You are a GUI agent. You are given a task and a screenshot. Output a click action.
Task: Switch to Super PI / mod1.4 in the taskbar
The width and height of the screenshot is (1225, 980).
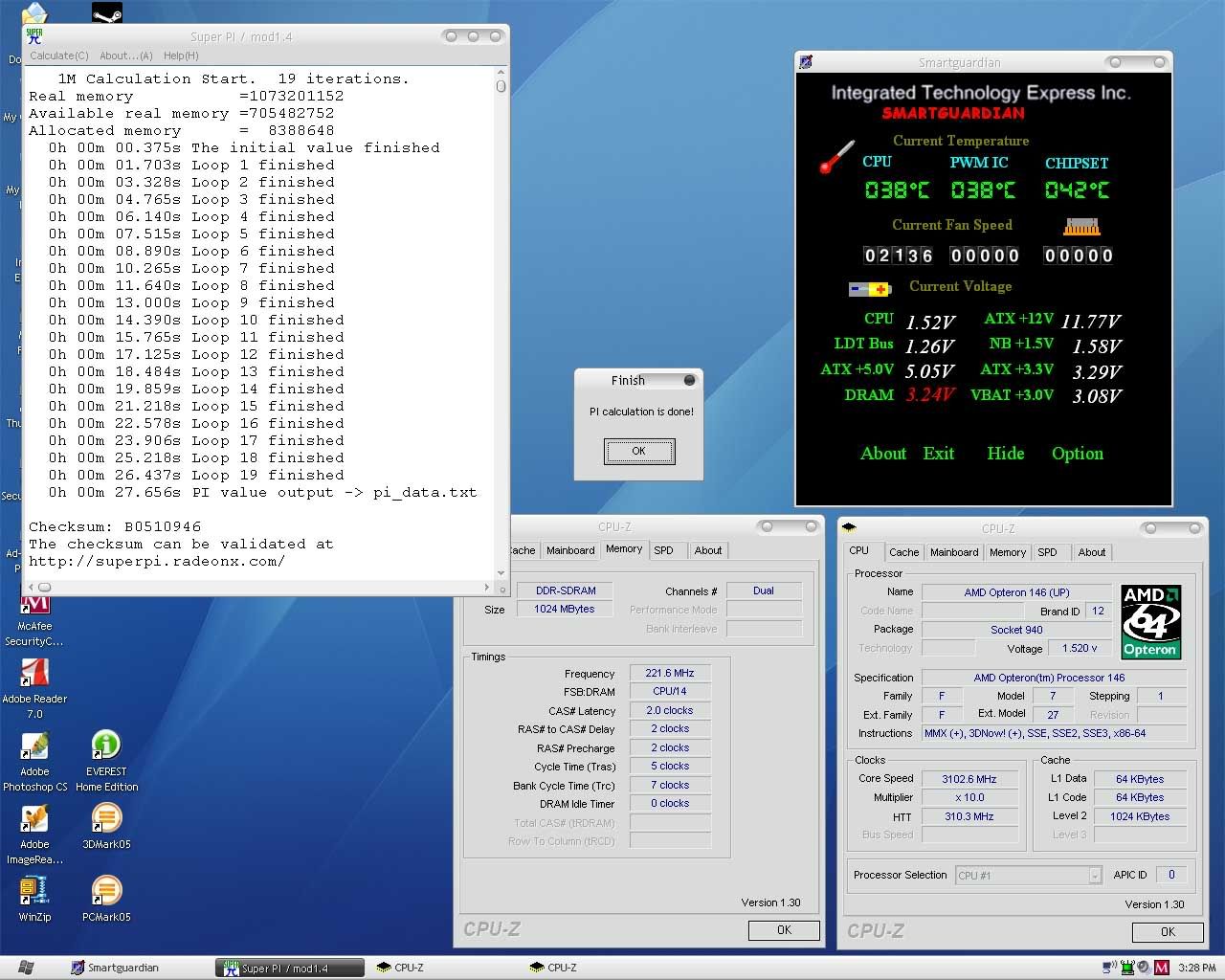(290, 968)
